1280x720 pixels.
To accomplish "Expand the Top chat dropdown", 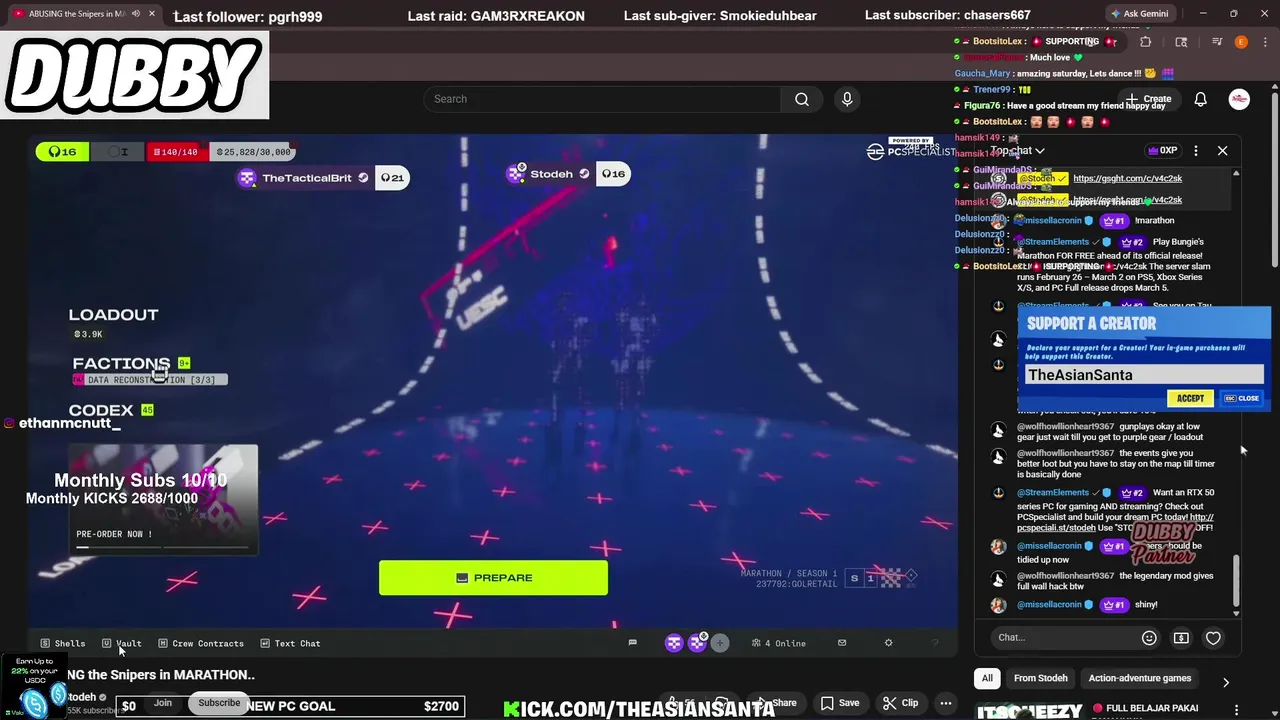I will click(1018, 151).
